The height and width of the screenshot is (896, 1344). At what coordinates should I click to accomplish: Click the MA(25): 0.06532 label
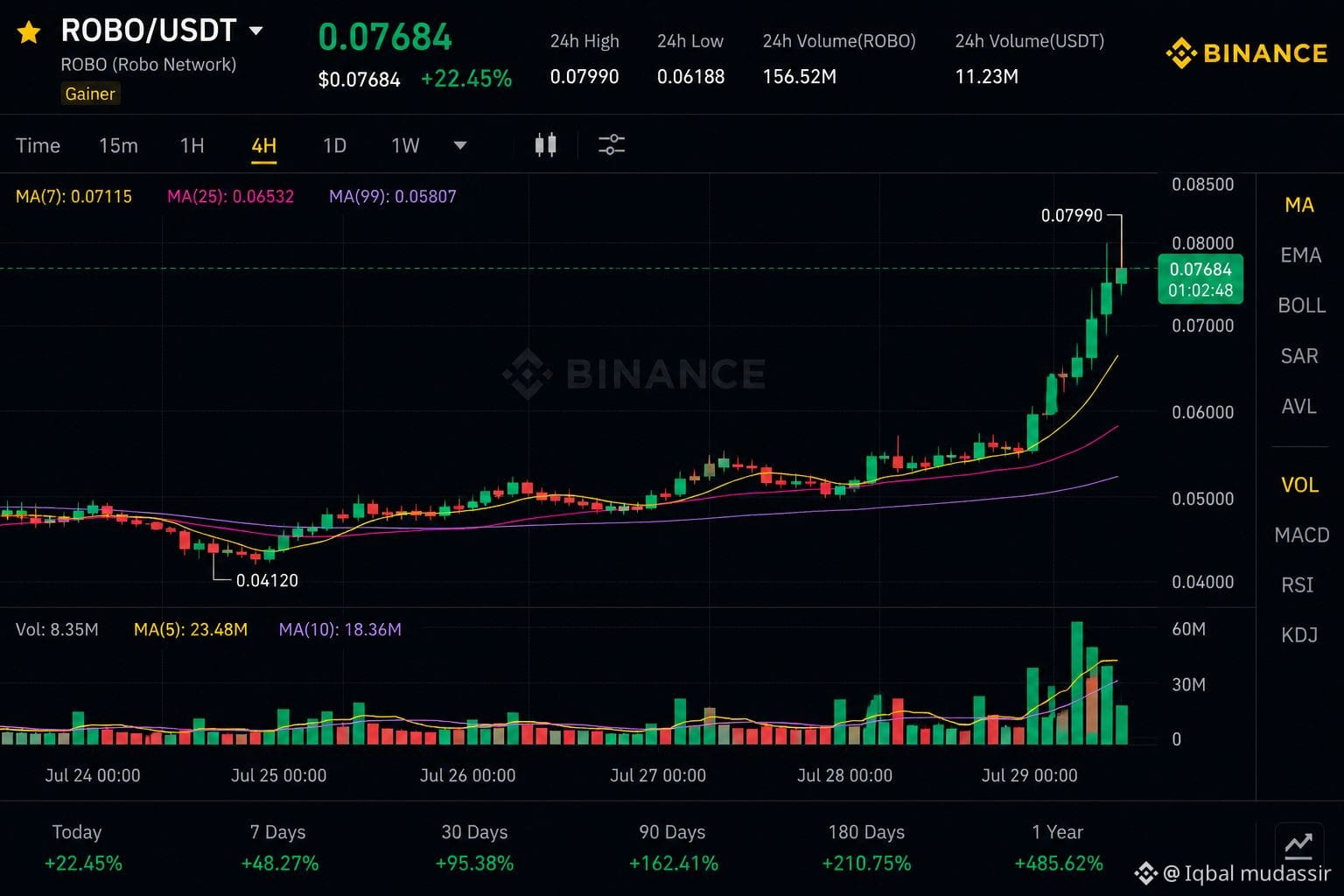coord(231,196)
